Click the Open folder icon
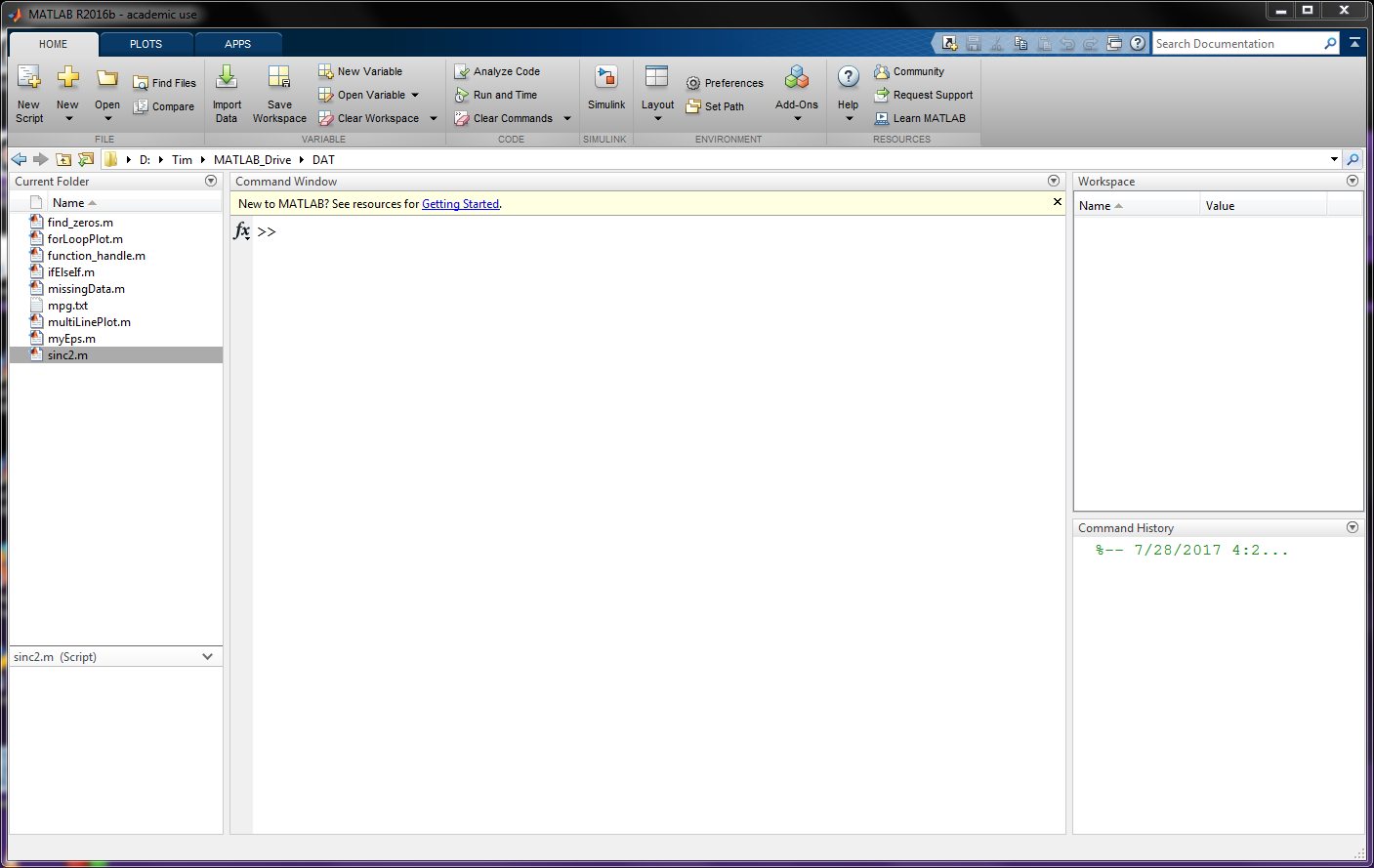Screen dimensions: 1374x868 [107, 78]
